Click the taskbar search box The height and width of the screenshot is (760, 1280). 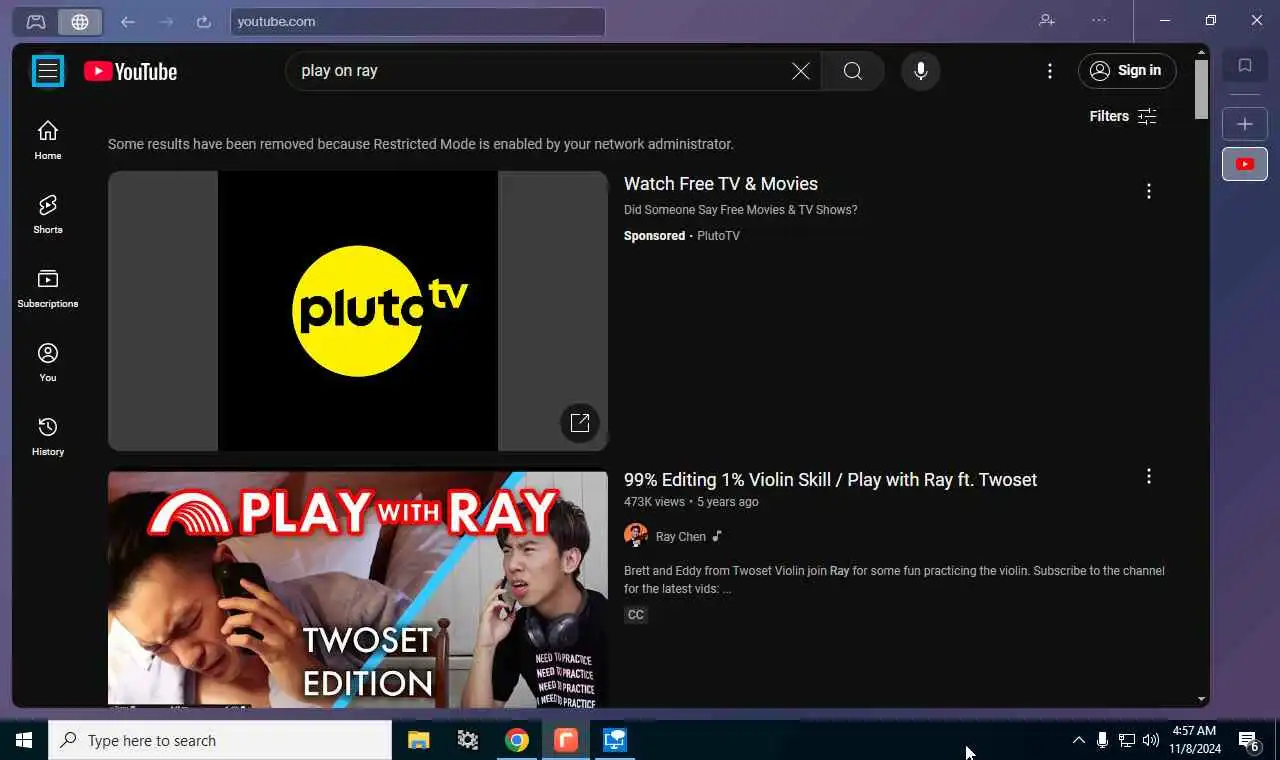220,740
